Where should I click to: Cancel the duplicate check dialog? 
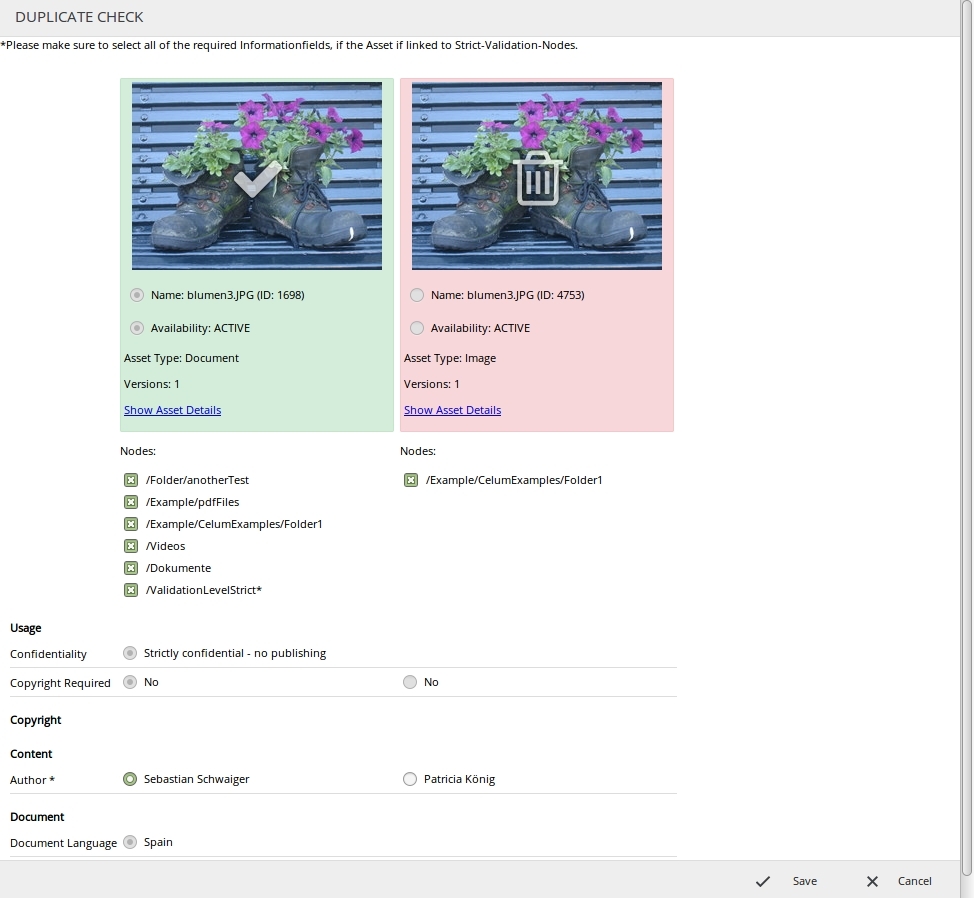click(899, 881)
